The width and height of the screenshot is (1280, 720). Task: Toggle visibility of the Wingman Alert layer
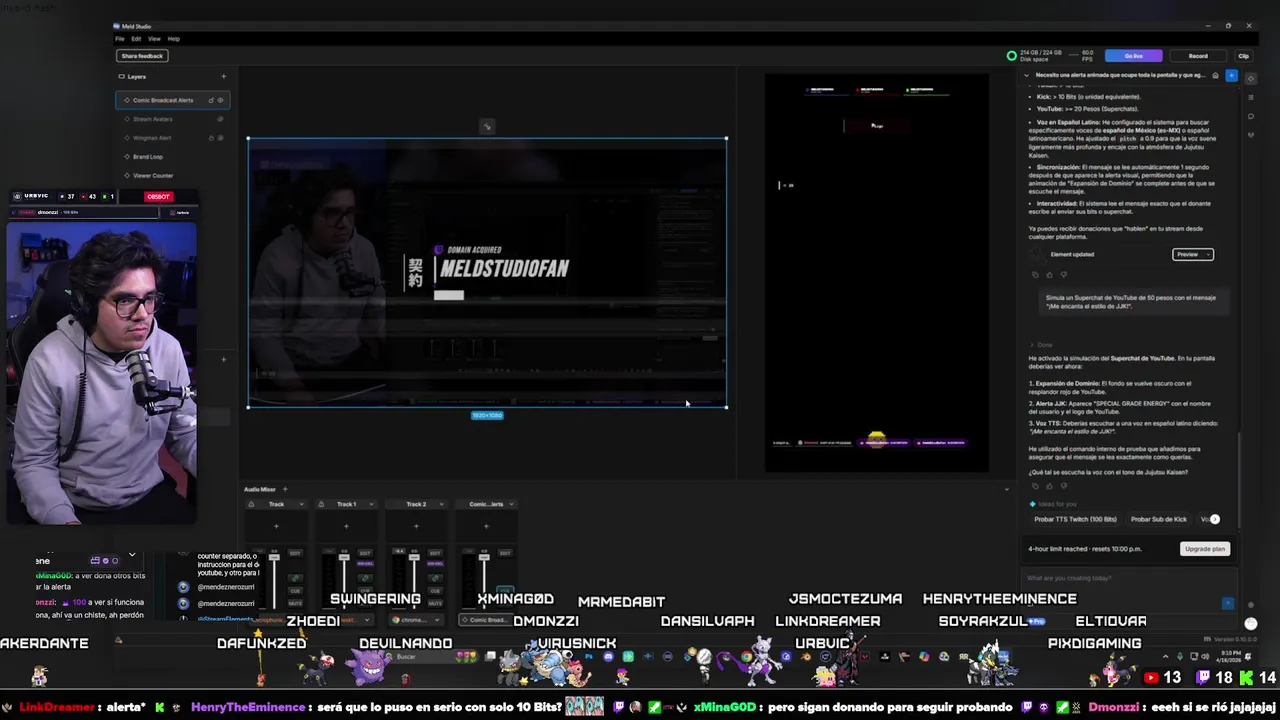point(221,138)
